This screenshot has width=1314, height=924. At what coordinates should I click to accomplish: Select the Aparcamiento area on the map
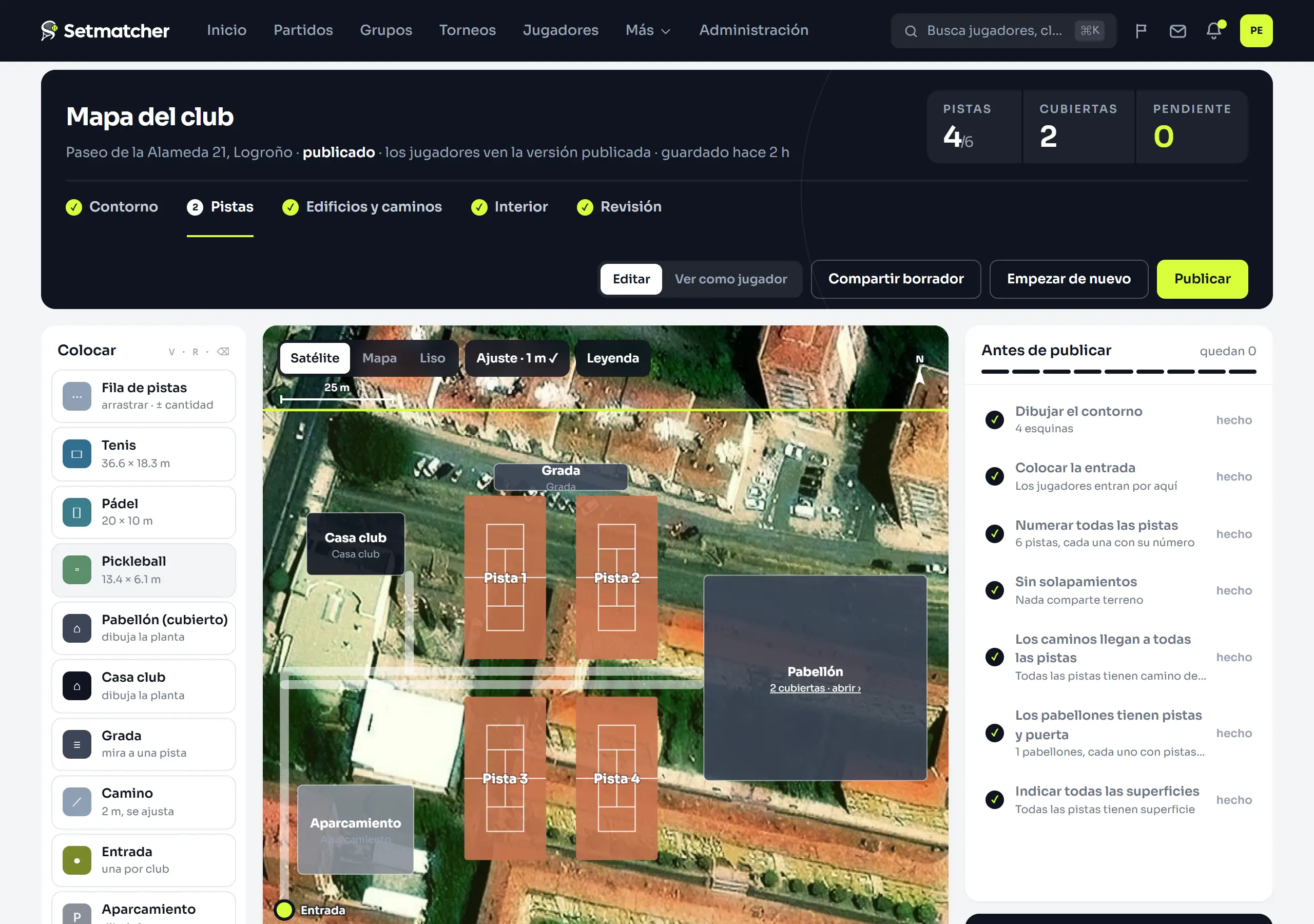355,829
